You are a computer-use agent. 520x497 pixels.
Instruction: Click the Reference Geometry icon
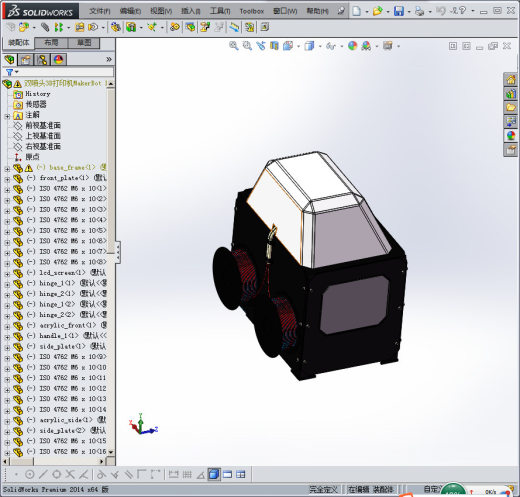pyautogui.click(x=152, y=27)
